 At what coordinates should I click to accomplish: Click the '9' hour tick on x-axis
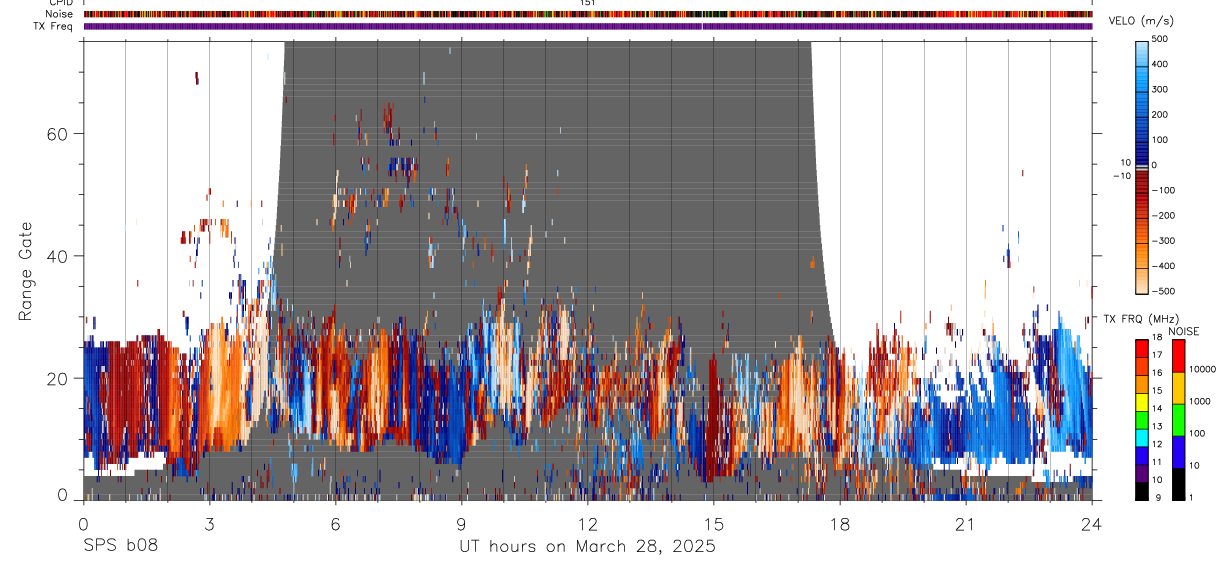(461, 523)
